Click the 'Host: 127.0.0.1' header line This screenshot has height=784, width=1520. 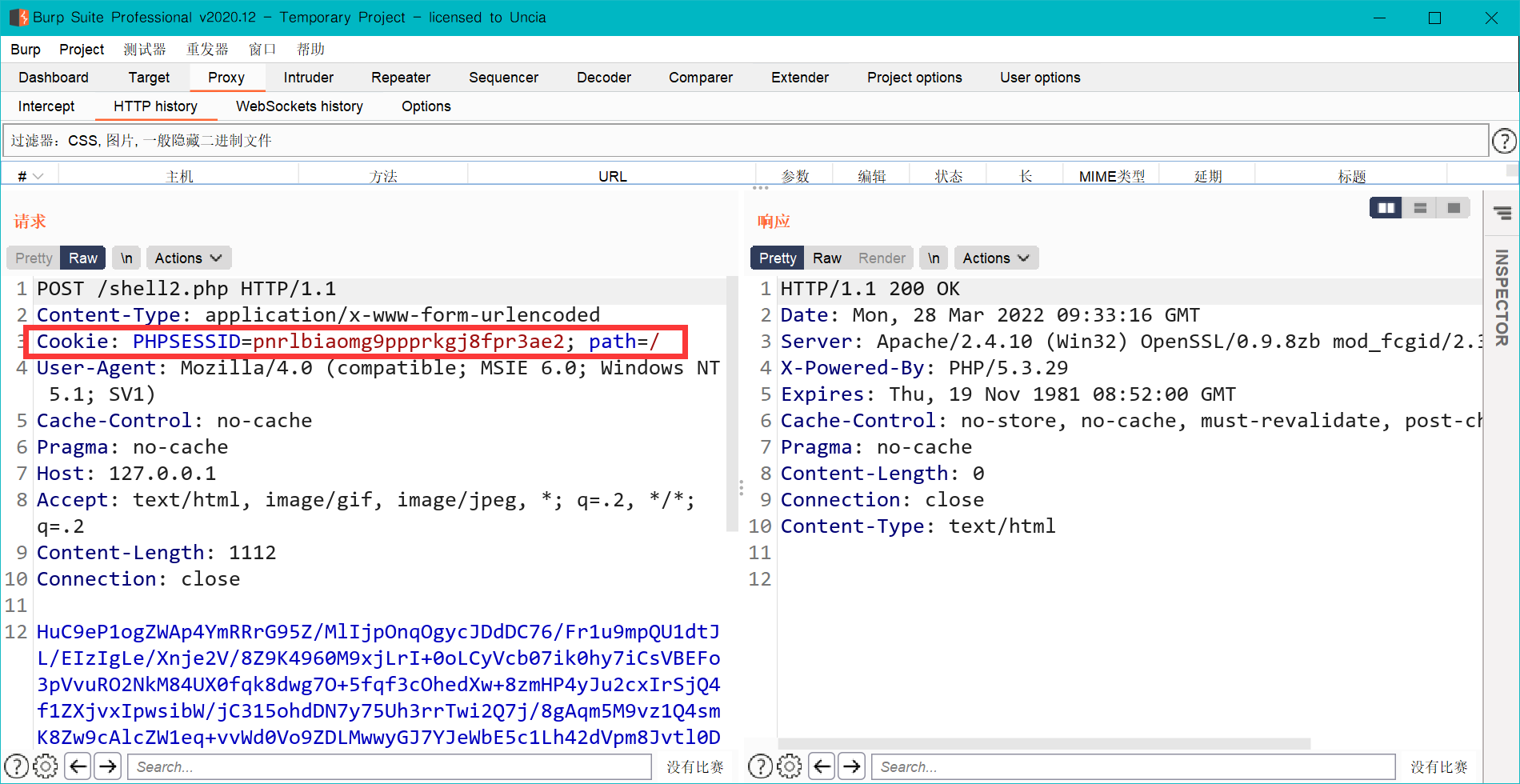(x=126, y=474)
